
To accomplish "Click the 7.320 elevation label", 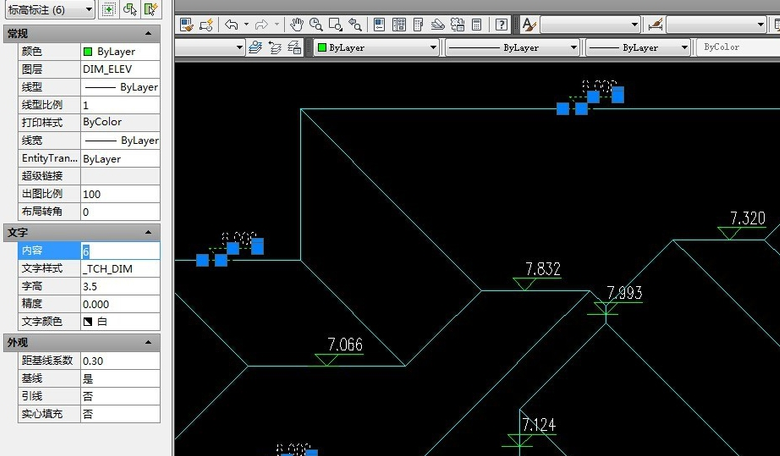I will point(748,218).
